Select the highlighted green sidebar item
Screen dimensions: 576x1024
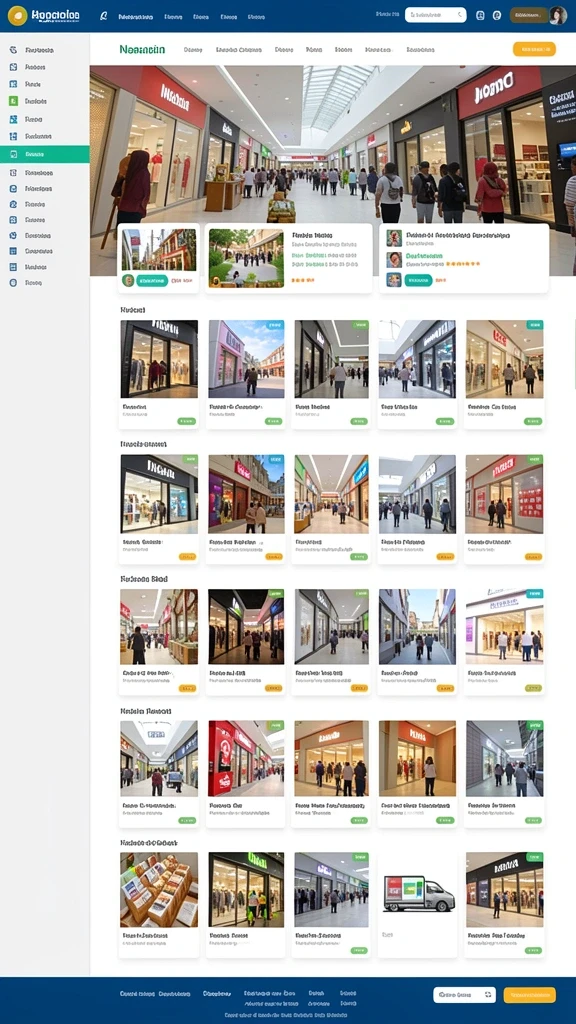coord(44,154)
